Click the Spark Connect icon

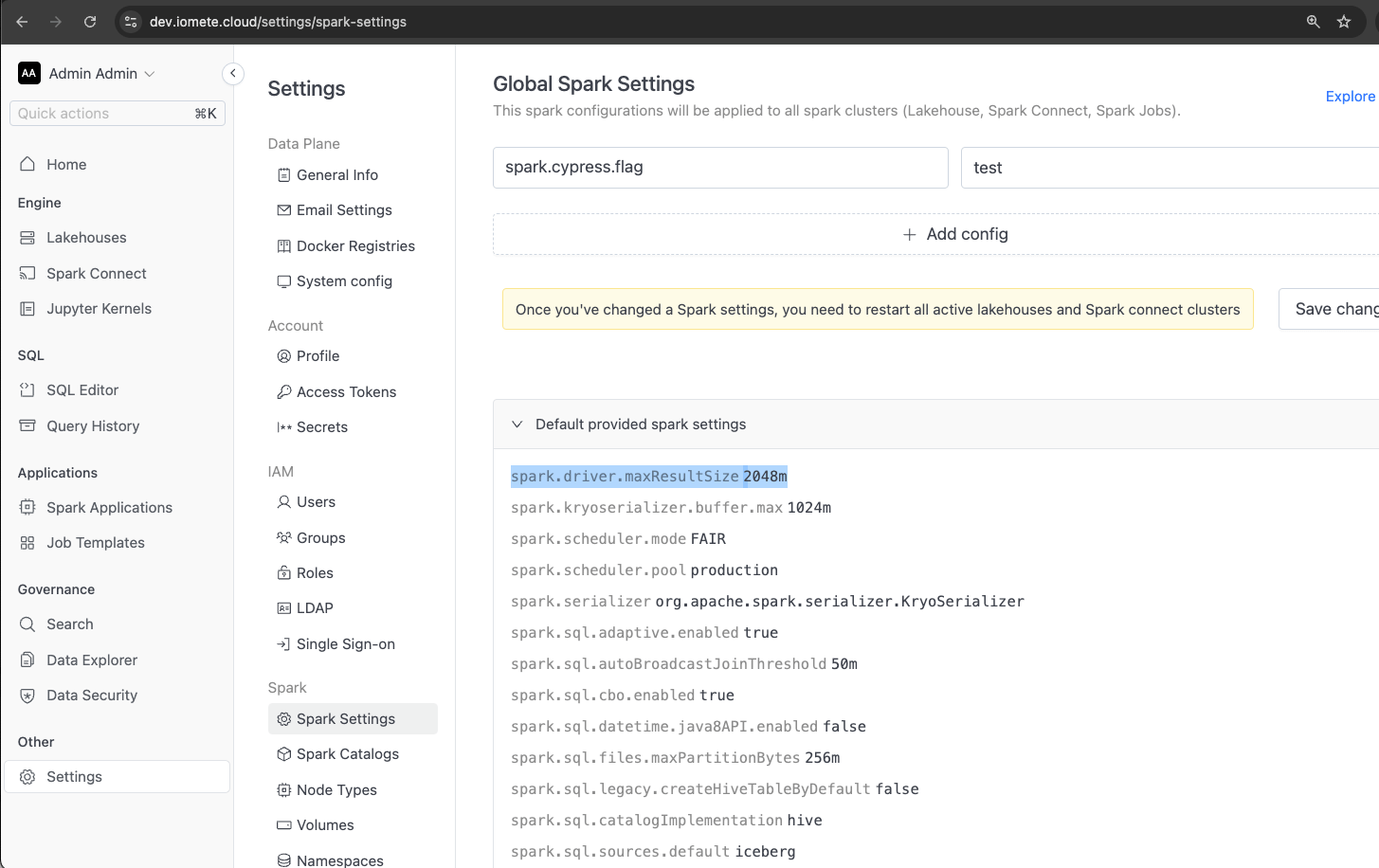click(27, 274)
